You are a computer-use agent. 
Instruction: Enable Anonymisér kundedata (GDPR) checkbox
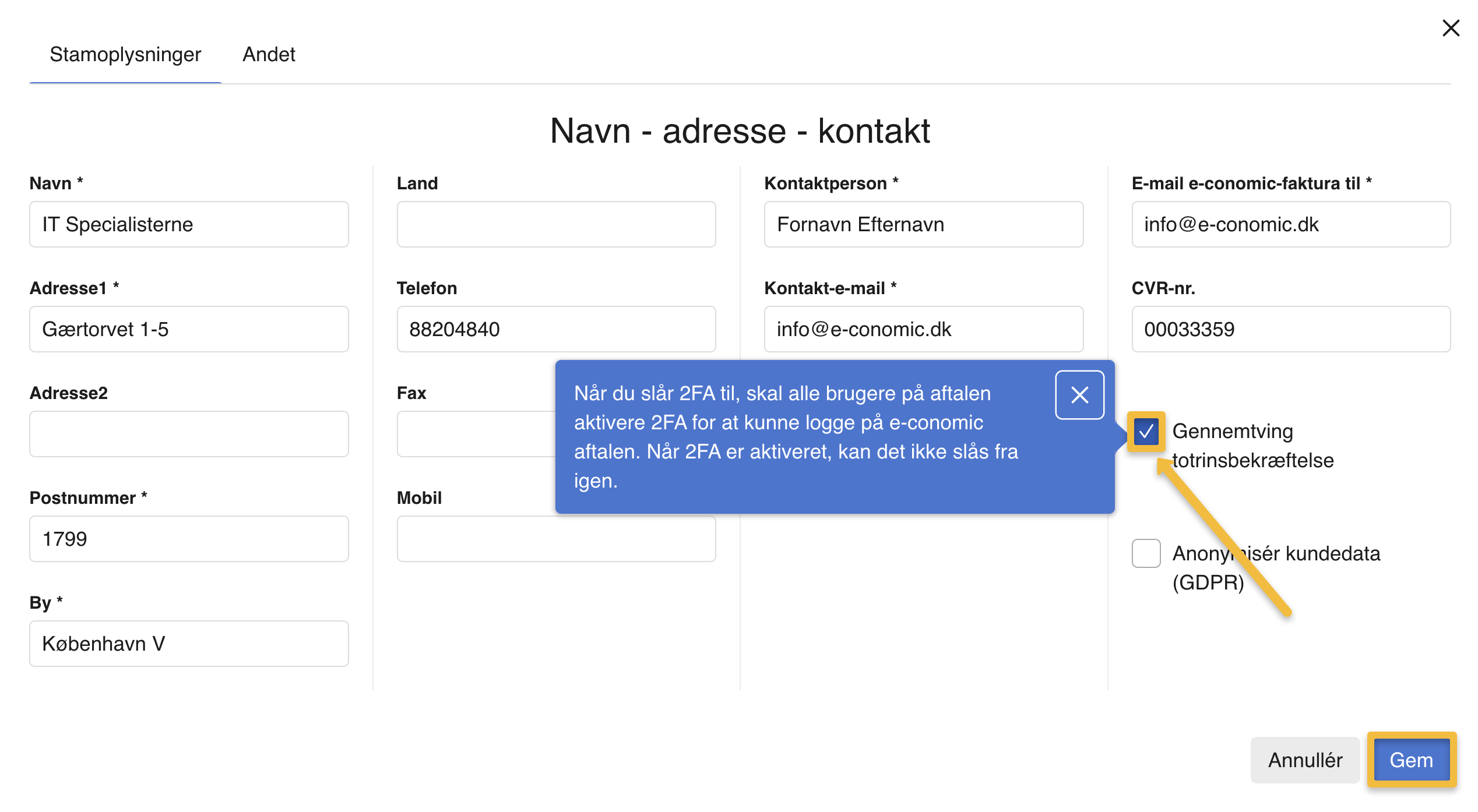[1145, 553]
